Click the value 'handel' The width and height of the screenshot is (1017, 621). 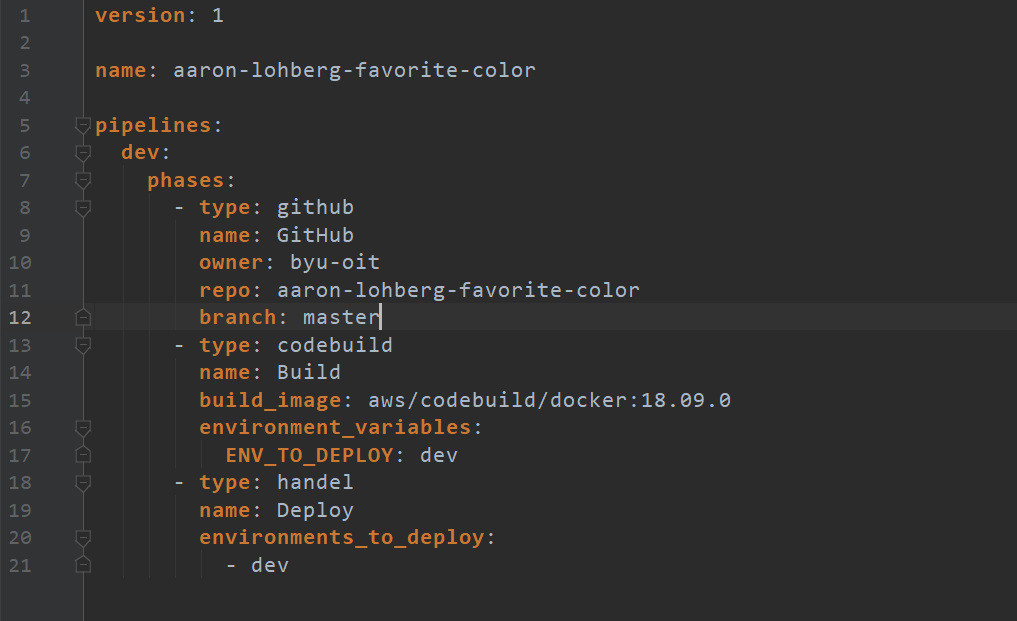pyautogui.click(x=316, y=483)
